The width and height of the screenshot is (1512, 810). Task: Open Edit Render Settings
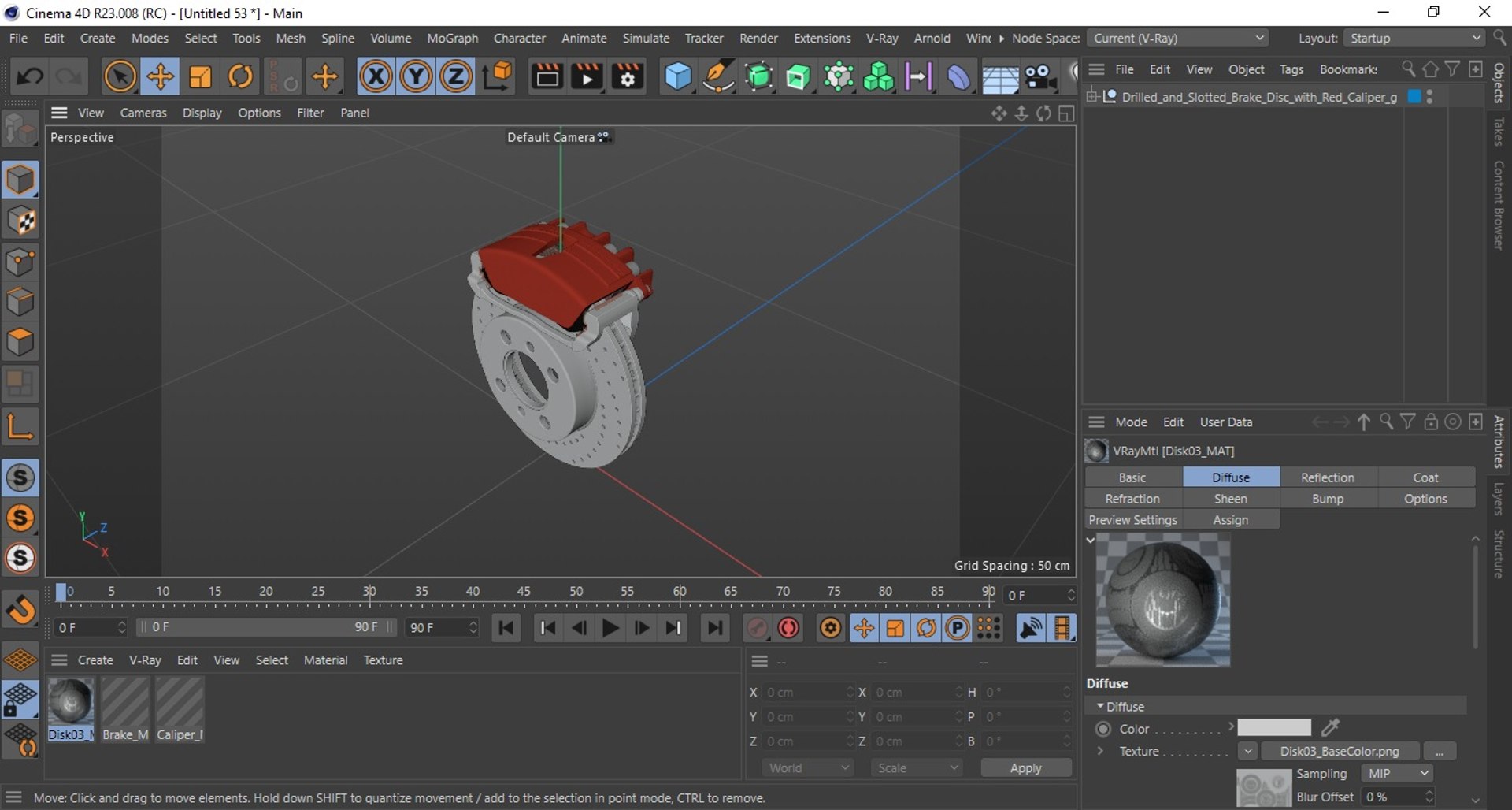[628, 76]
